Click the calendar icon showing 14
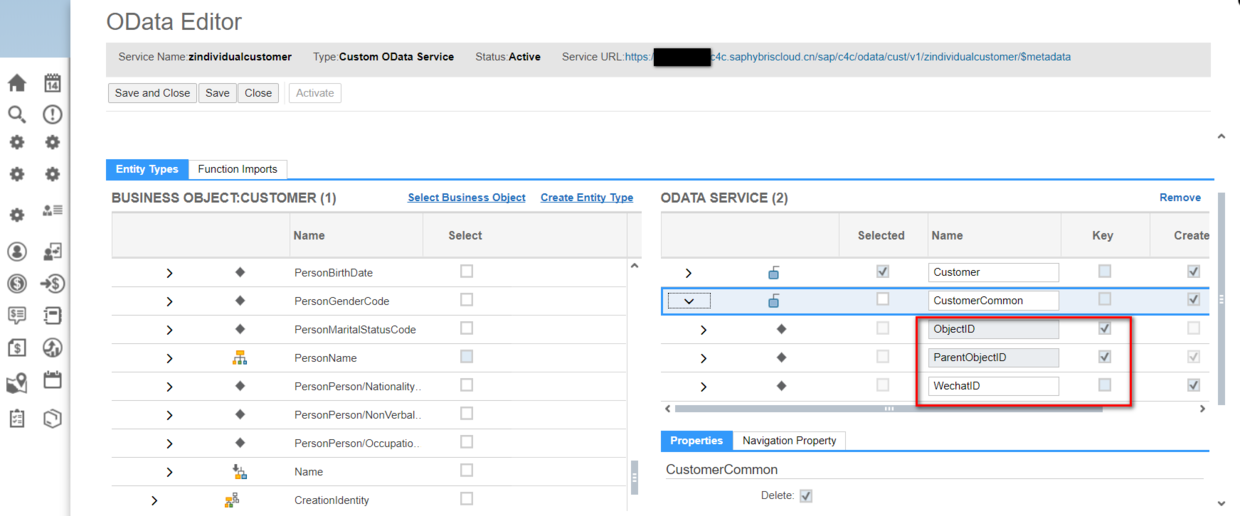 pyautogui.click(x=52, y=84)
